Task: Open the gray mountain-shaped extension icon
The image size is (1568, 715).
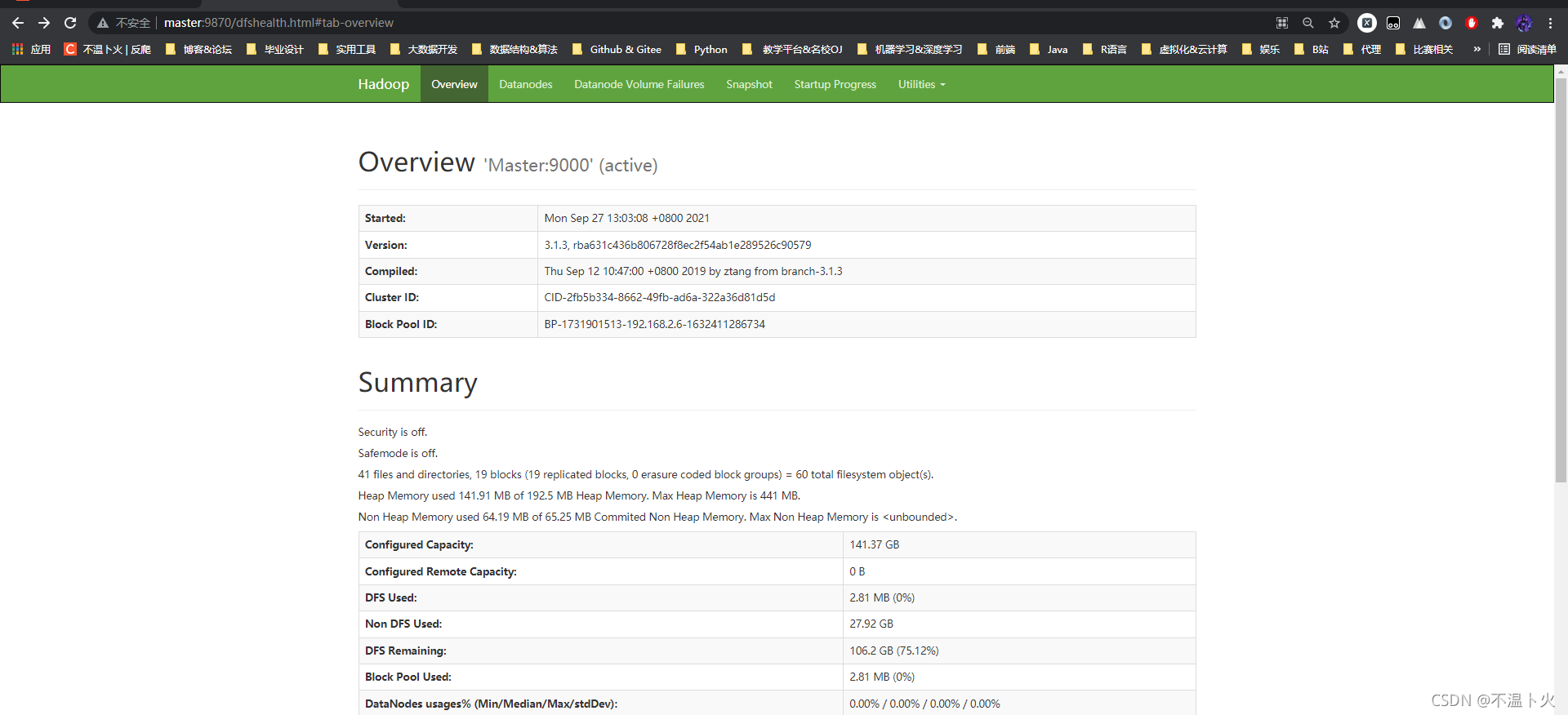Action: coord(1419,23)
